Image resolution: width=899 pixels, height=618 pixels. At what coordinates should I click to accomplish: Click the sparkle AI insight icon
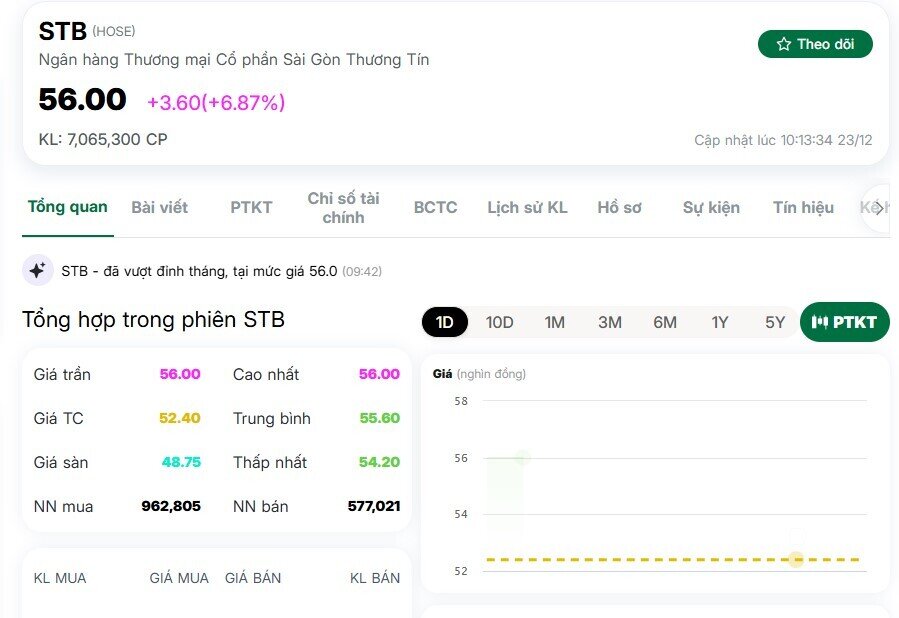(x=37, y=270)
